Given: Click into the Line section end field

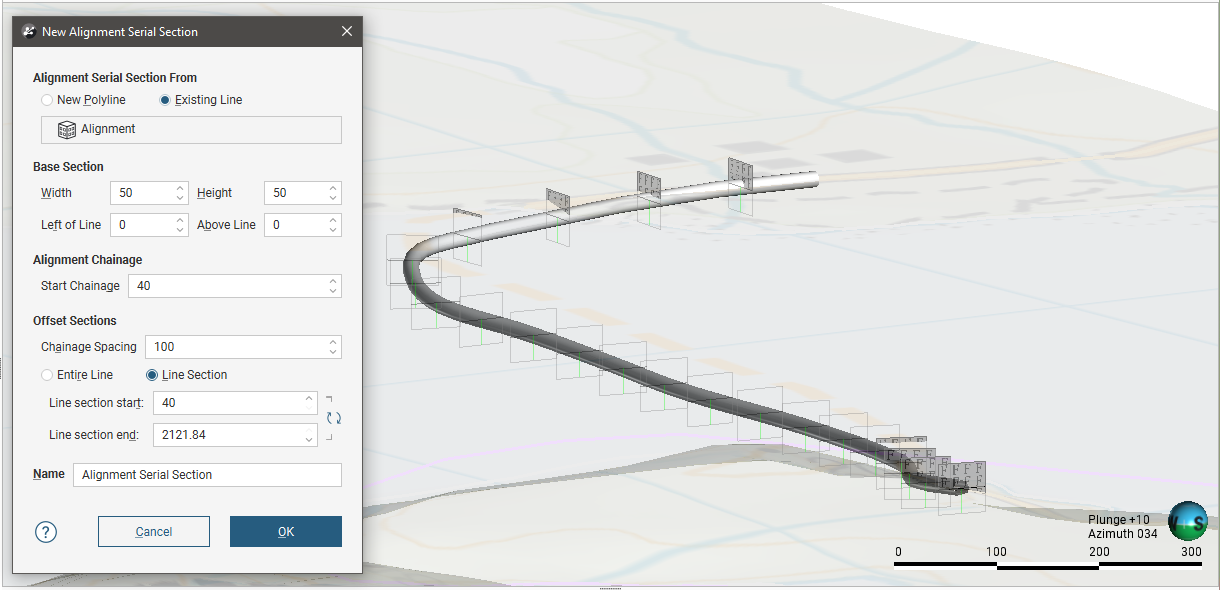Looking at the screenshot, I should 226,435.
